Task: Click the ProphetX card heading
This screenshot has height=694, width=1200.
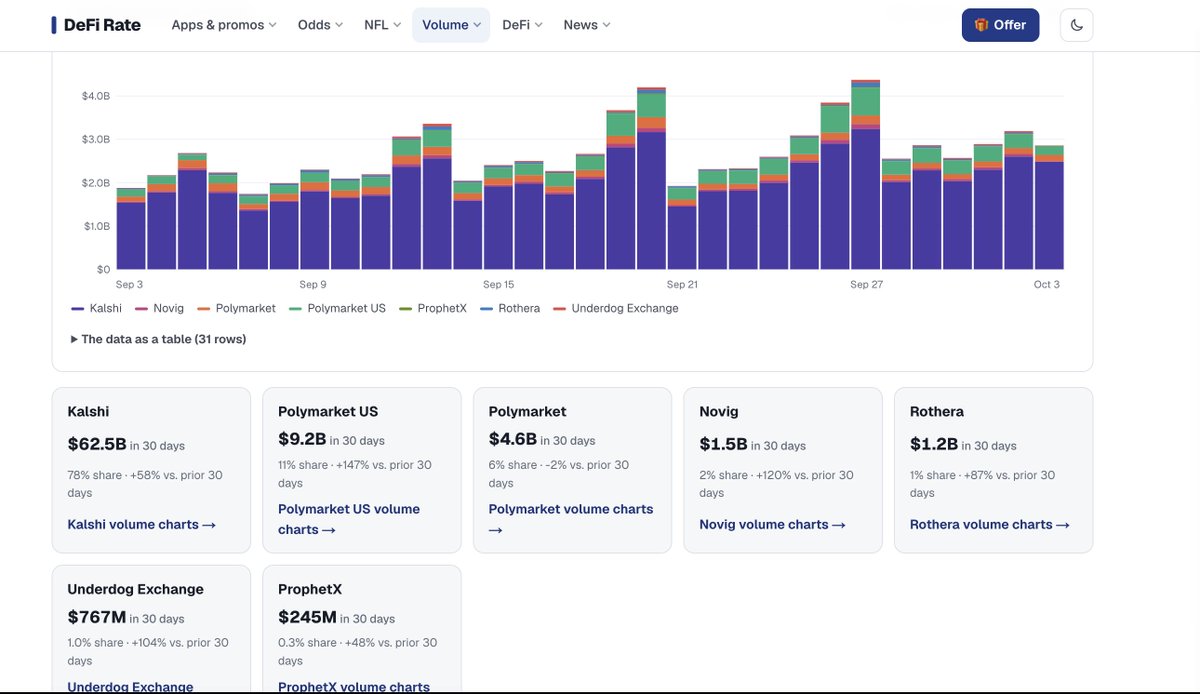Action: coord(310,589)
